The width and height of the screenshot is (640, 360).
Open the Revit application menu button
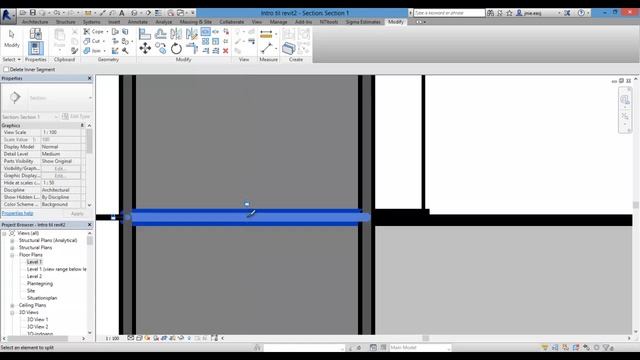8,15
